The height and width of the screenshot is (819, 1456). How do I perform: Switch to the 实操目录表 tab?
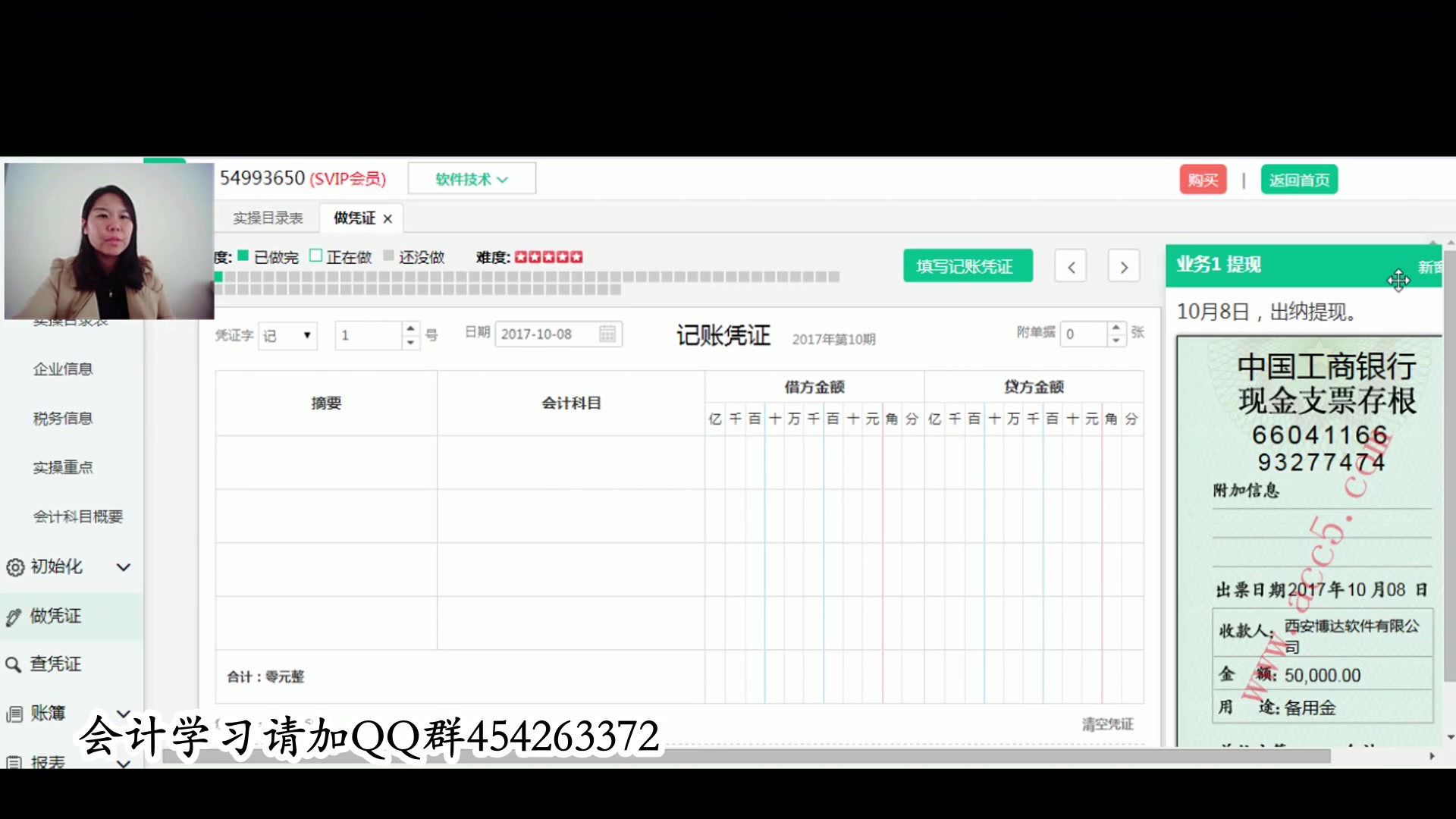tap(268, 218)
